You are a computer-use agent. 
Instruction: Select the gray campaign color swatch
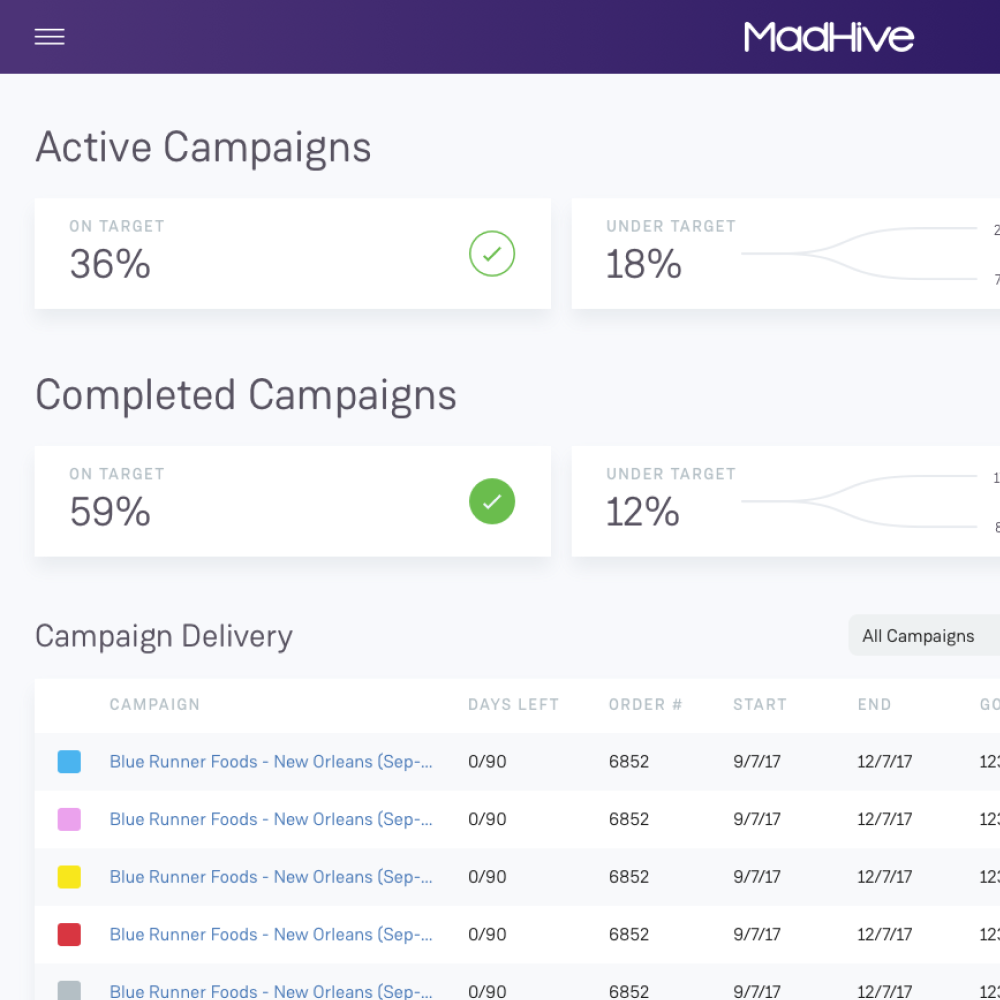(69, 990)
